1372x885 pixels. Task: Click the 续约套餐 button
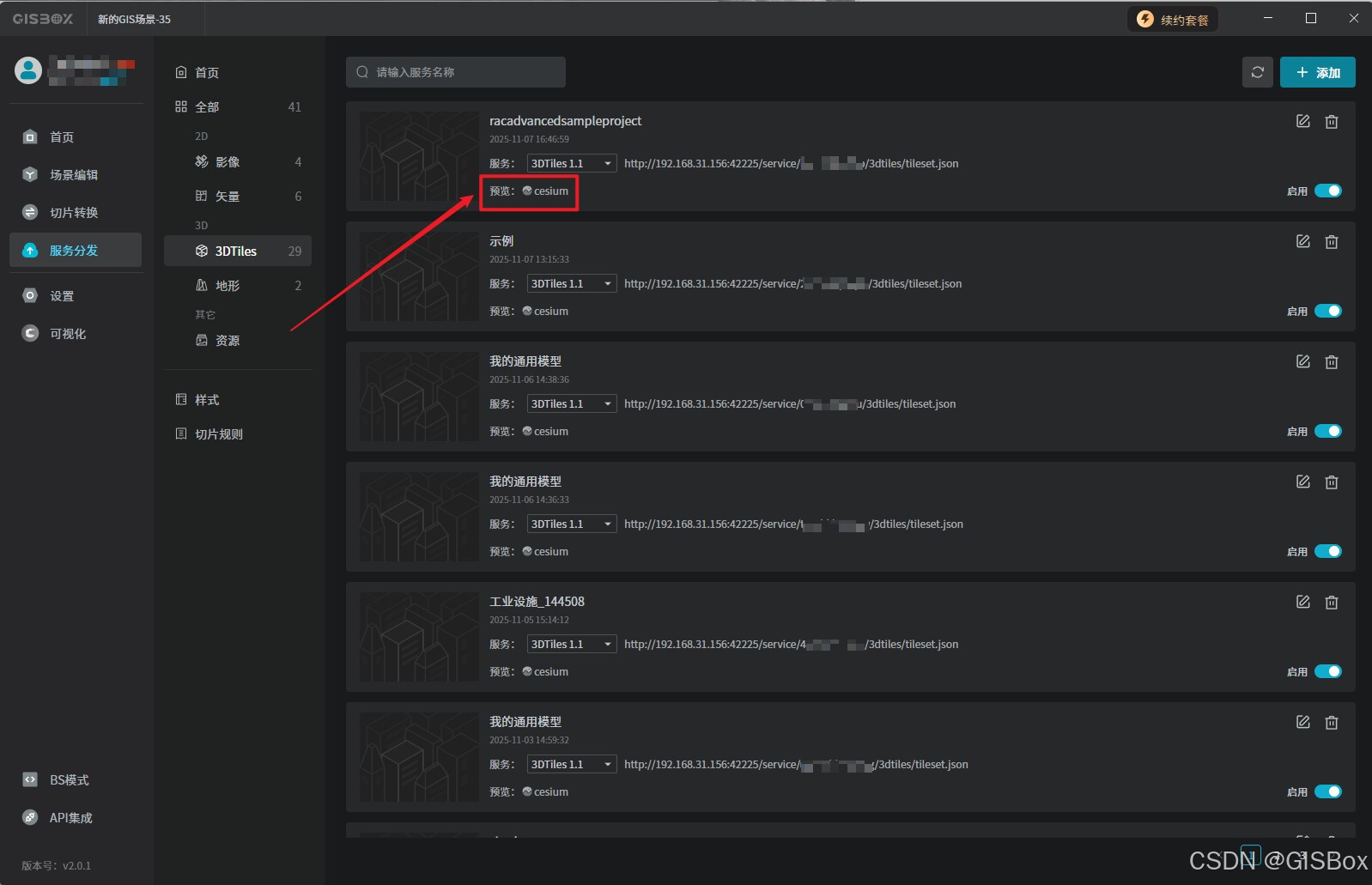(1173, 19)
